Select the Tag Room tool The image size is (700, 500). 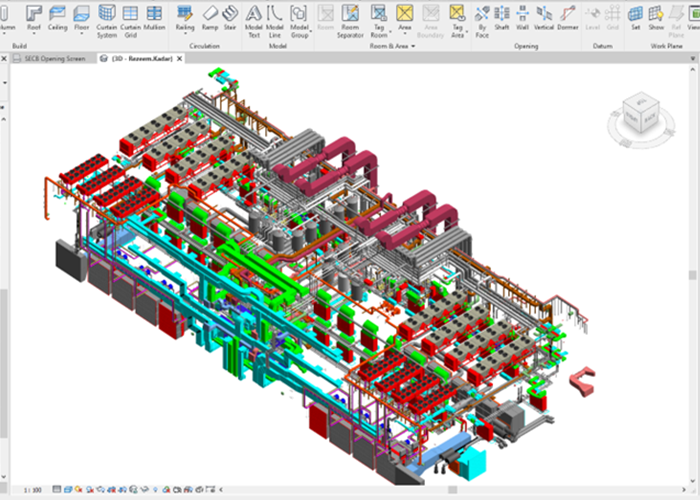coord(379,21)
